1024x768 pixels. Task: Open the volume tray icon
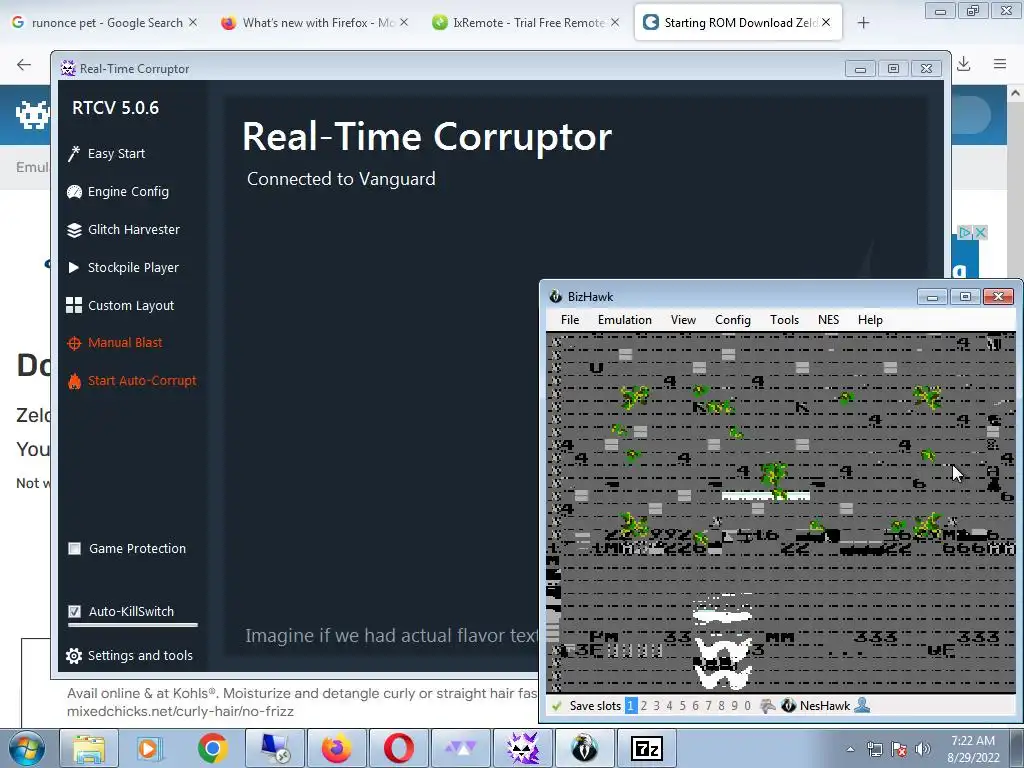tap(923, 749)
